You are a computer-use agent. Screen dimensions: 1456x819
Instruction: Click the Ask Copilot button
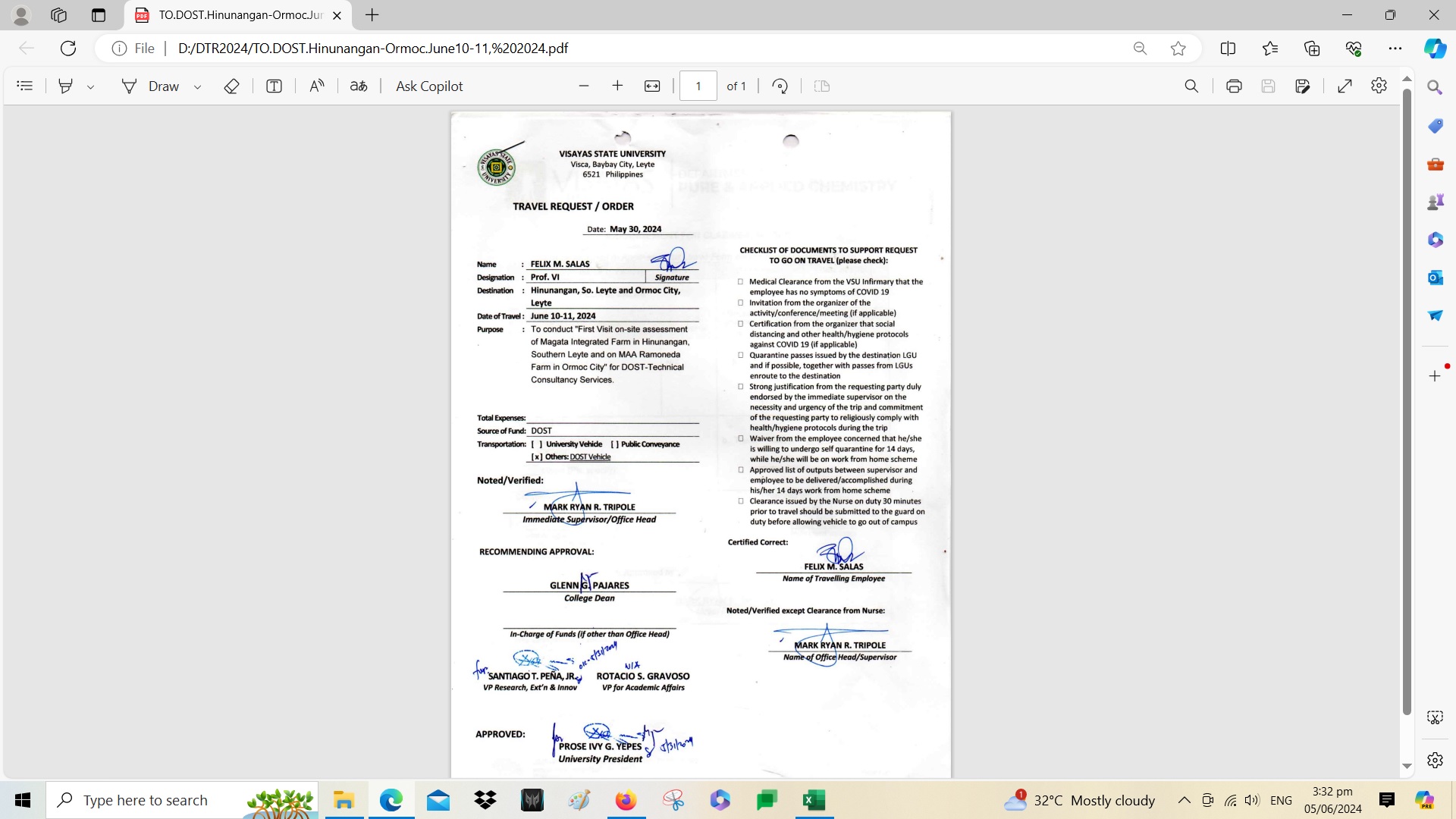click(x=429, y=86)
